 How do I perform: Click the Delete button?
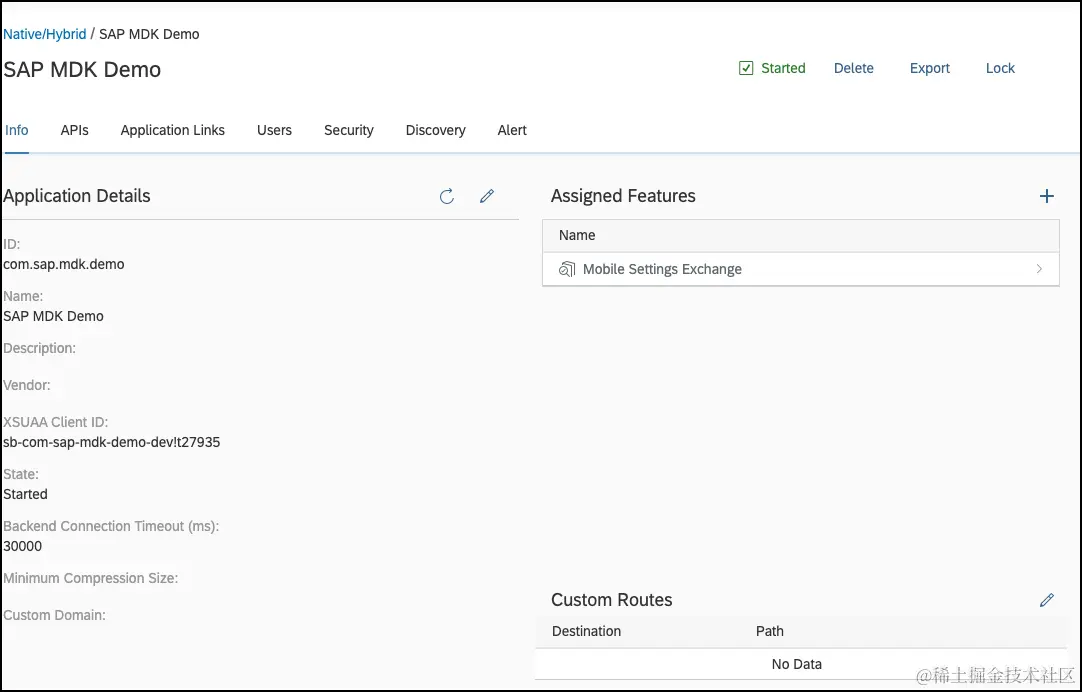pyautogui.click(x=854, y=68)
